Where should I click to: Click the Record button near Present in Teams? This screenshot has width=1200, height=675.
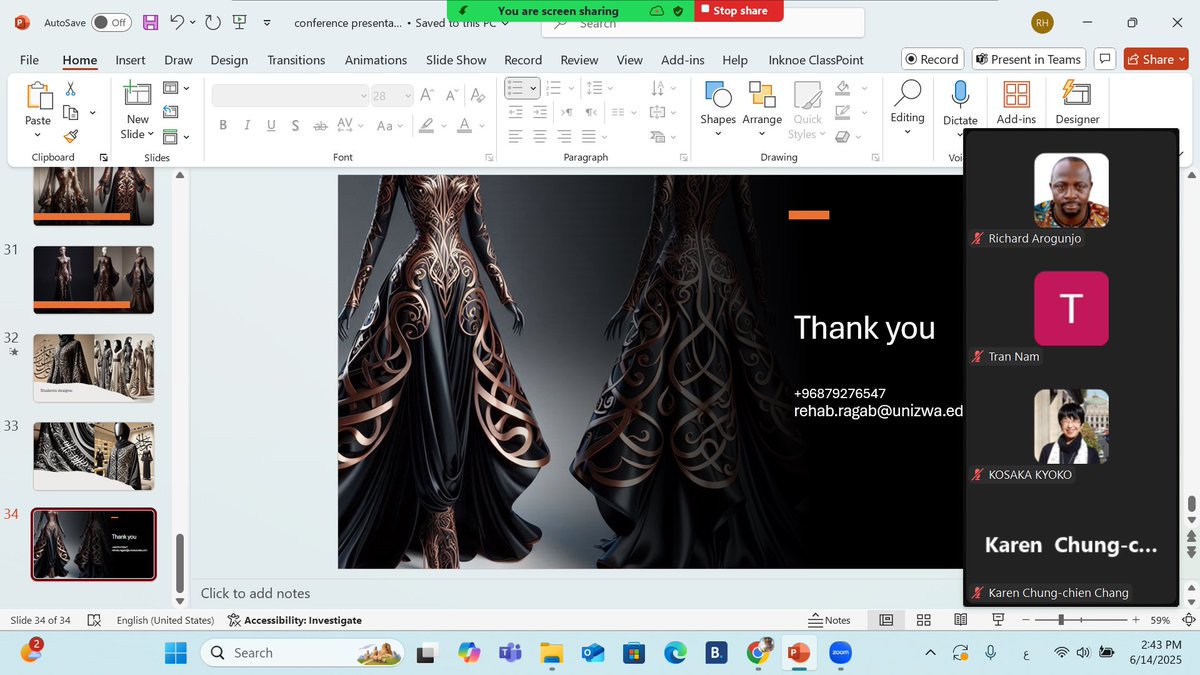931,59
